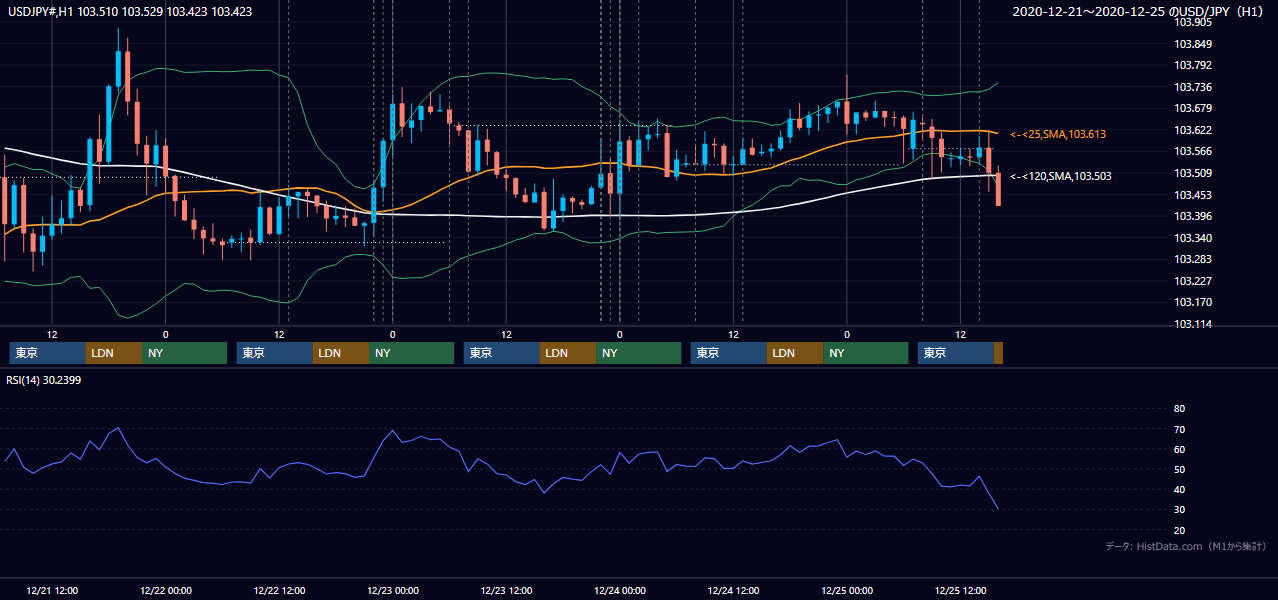Screen dimensions: 1278x600
Task: Select the 12/21 12:00 time axis label
Action: point(52,590)
